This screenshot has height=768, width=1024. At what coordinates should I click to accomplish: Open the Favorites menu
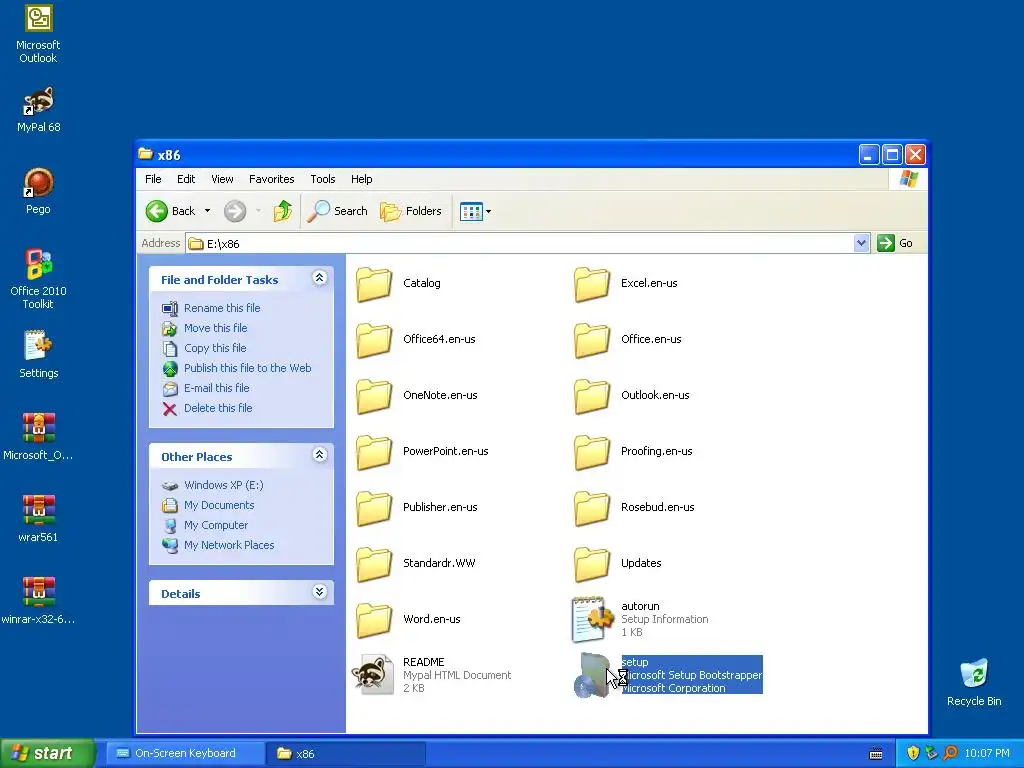tap(272, 179)
